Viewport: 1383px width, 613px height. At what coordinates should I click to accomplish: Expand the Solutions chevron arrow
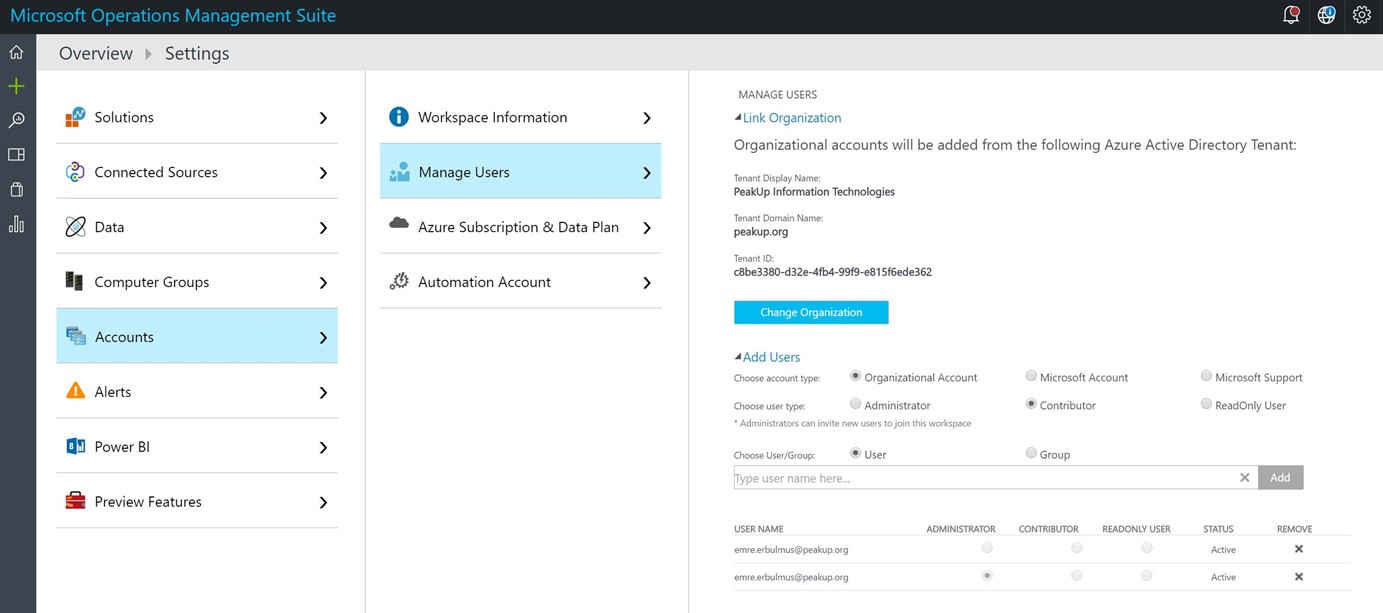323,118
